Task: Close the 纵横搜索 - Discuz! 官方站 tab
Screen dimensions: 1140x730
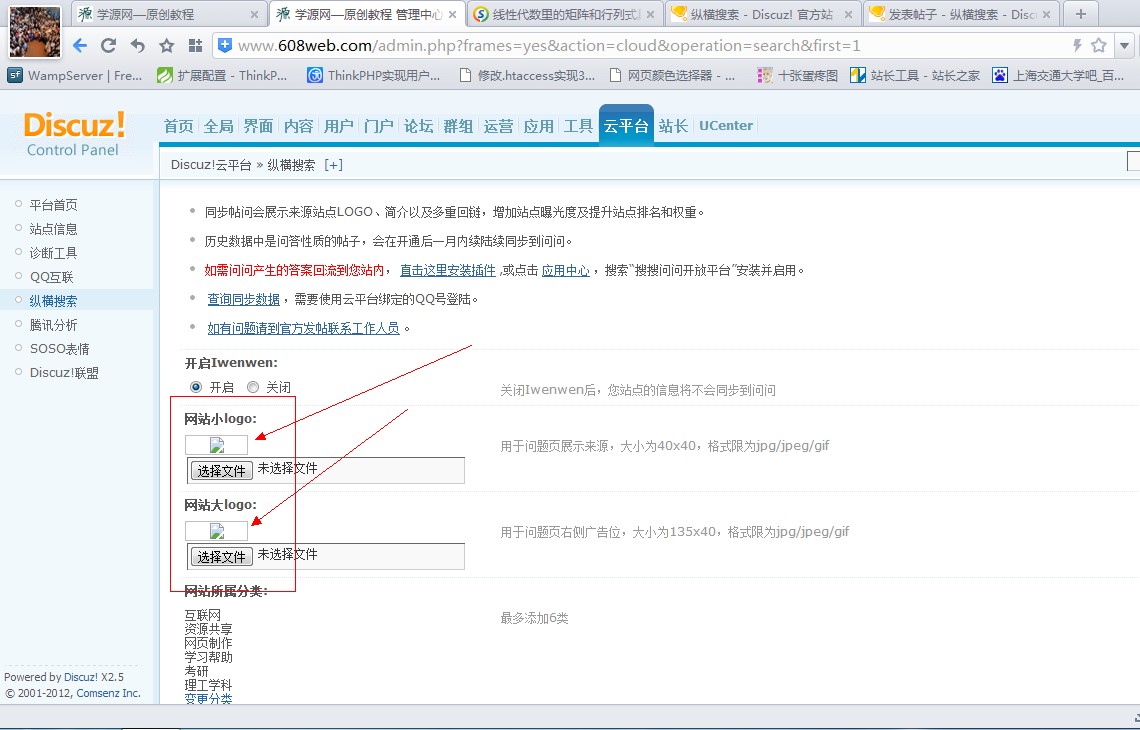Action: click(848, 15)
